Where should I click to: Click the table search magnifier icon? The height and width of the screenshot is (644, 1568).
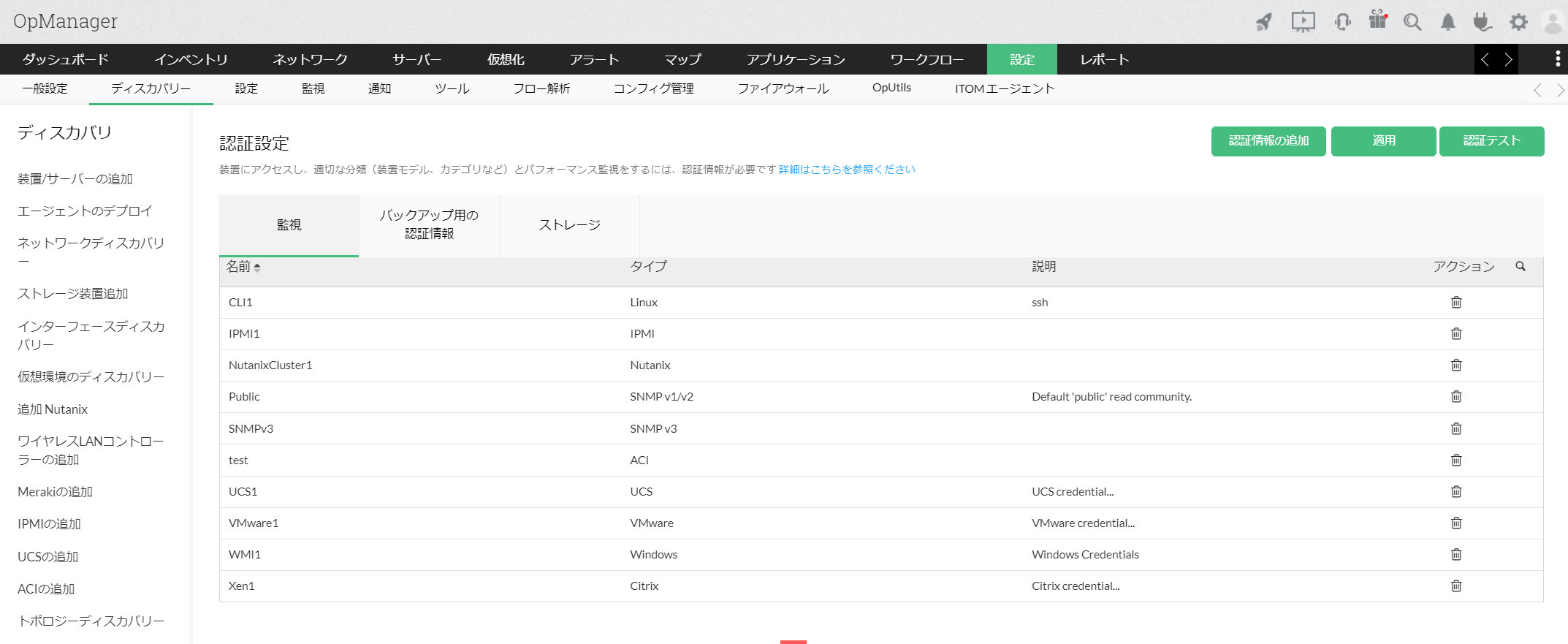1521,266
